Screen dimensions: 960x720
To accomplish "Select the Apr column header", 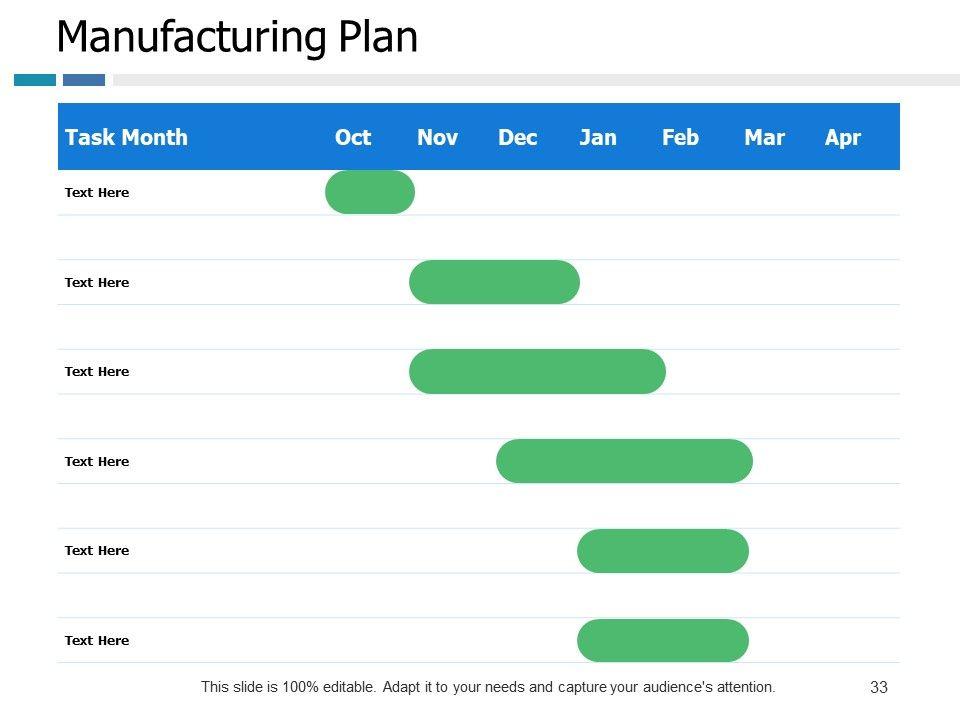I will [843, 138].
